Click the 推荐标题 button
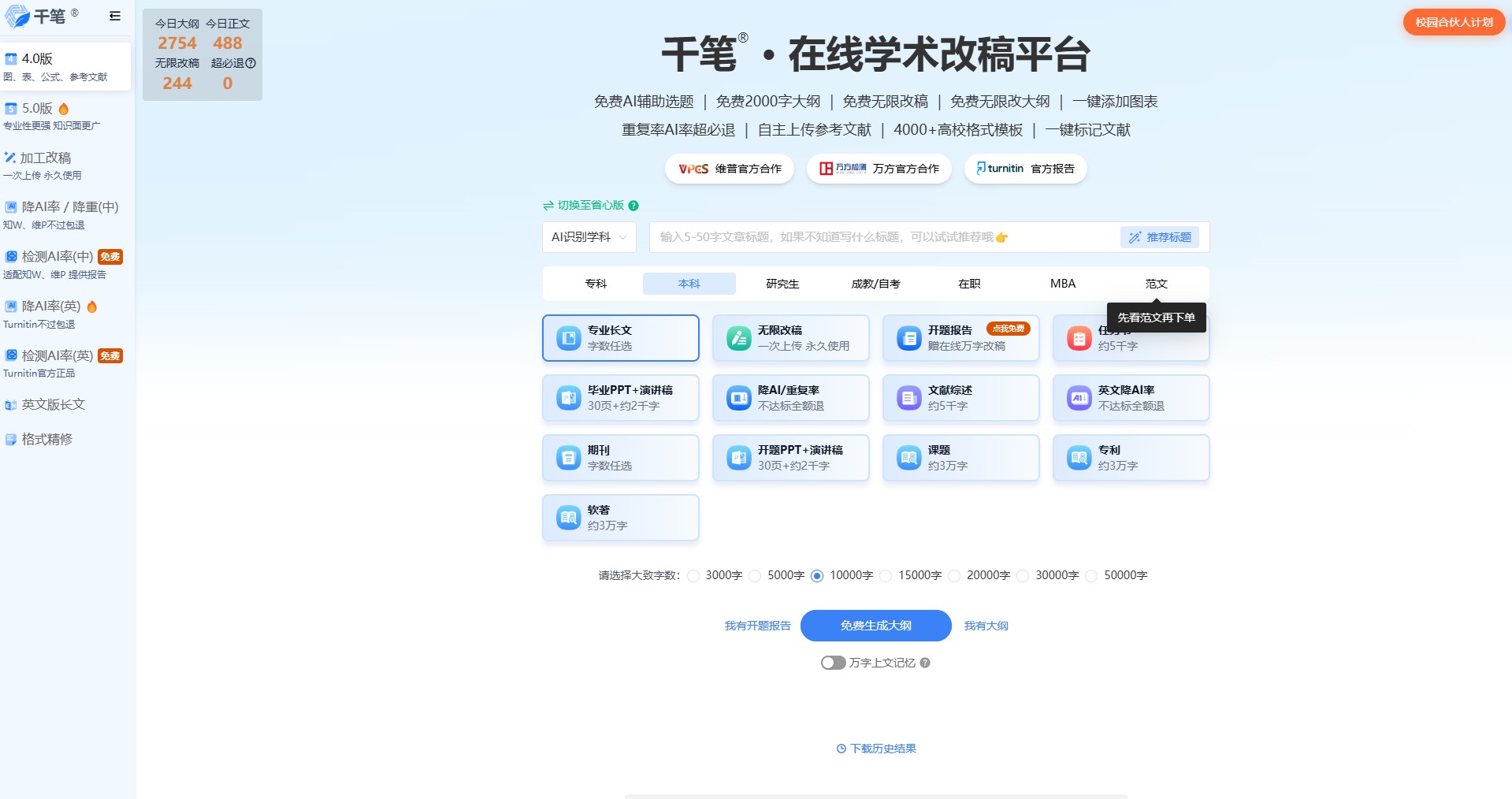This screenshot has height=799, width=1512. pyautogui.click(x=1160, y=237)
